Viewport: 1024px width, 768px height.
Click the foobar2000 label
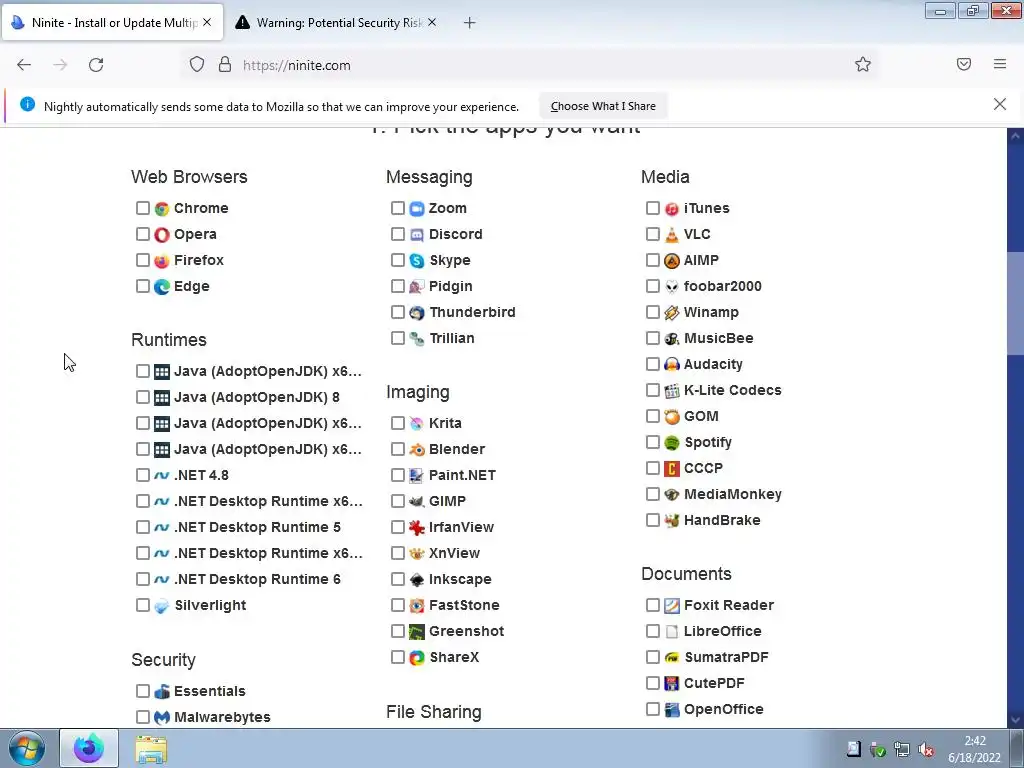722,287
